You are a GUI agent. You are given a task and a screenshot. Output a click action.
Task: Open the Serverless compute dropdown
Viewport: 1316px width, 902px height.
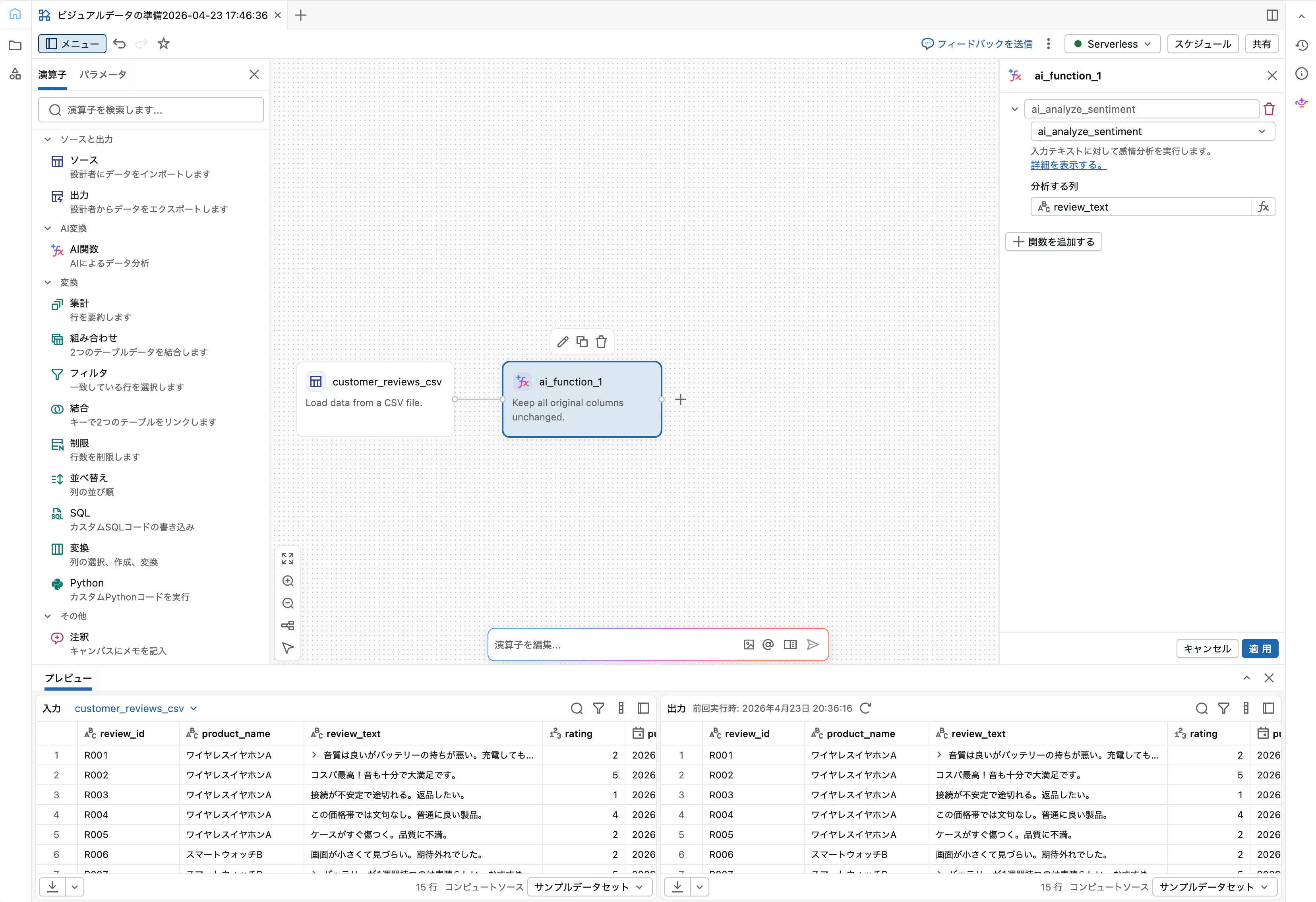tap(1112, 44)
